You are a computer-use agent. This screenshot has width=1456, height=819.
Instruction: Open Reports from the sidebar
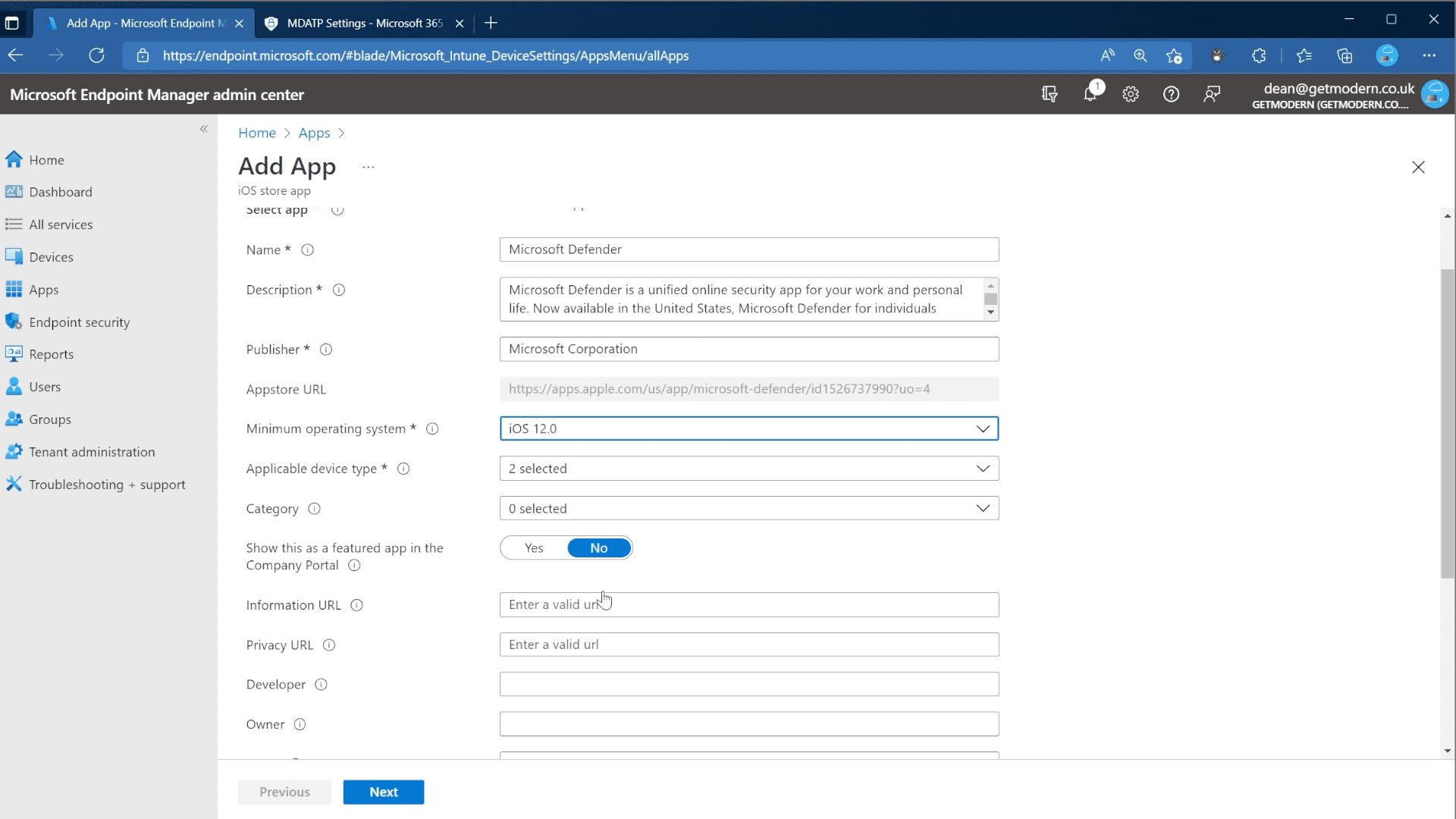(52, 353)
